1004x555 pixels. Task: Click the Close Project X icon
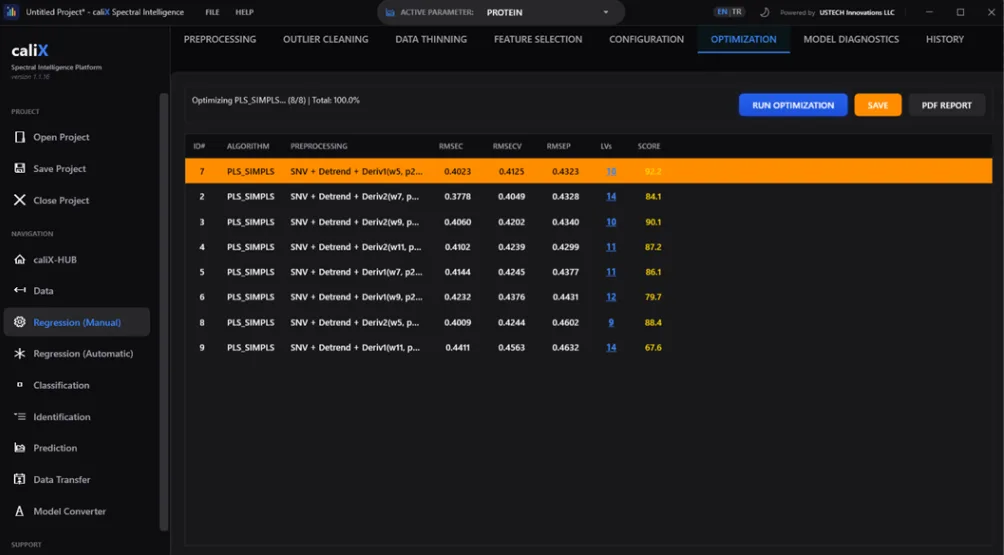pos(20,200)
